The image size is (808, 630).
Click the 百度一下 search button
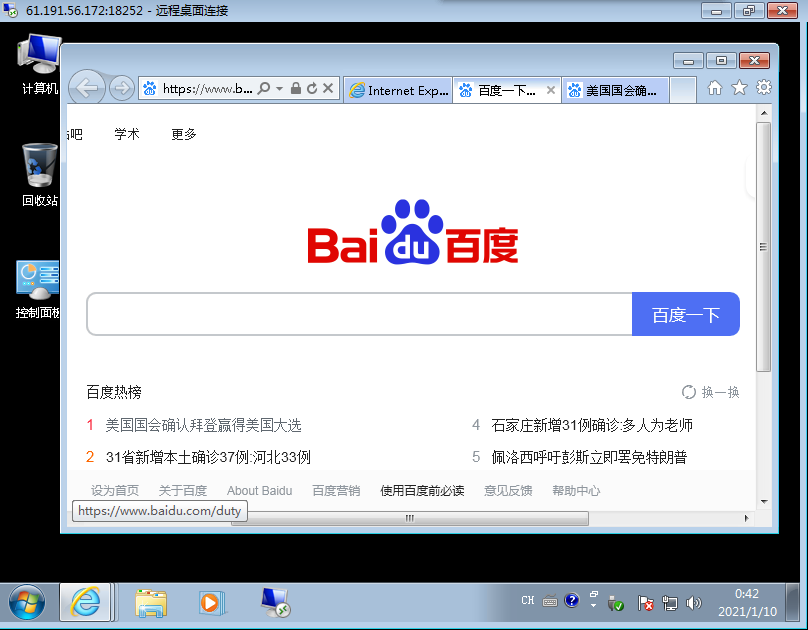(686, 314)
